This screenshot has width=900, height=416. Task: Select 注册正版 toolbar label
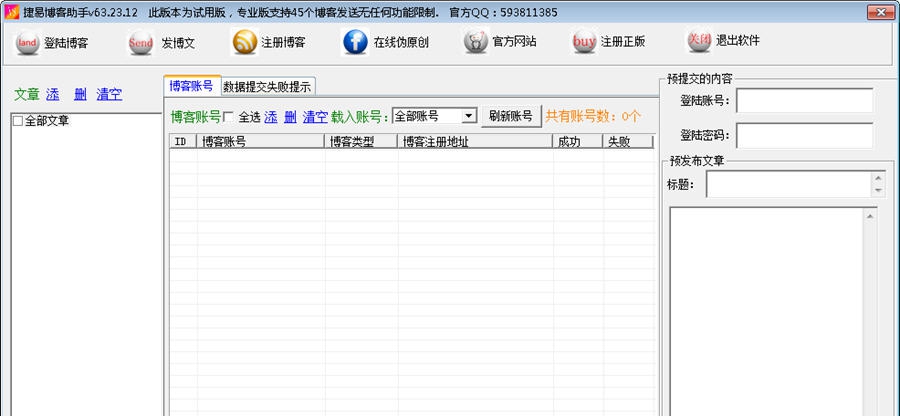pos(623,41)
